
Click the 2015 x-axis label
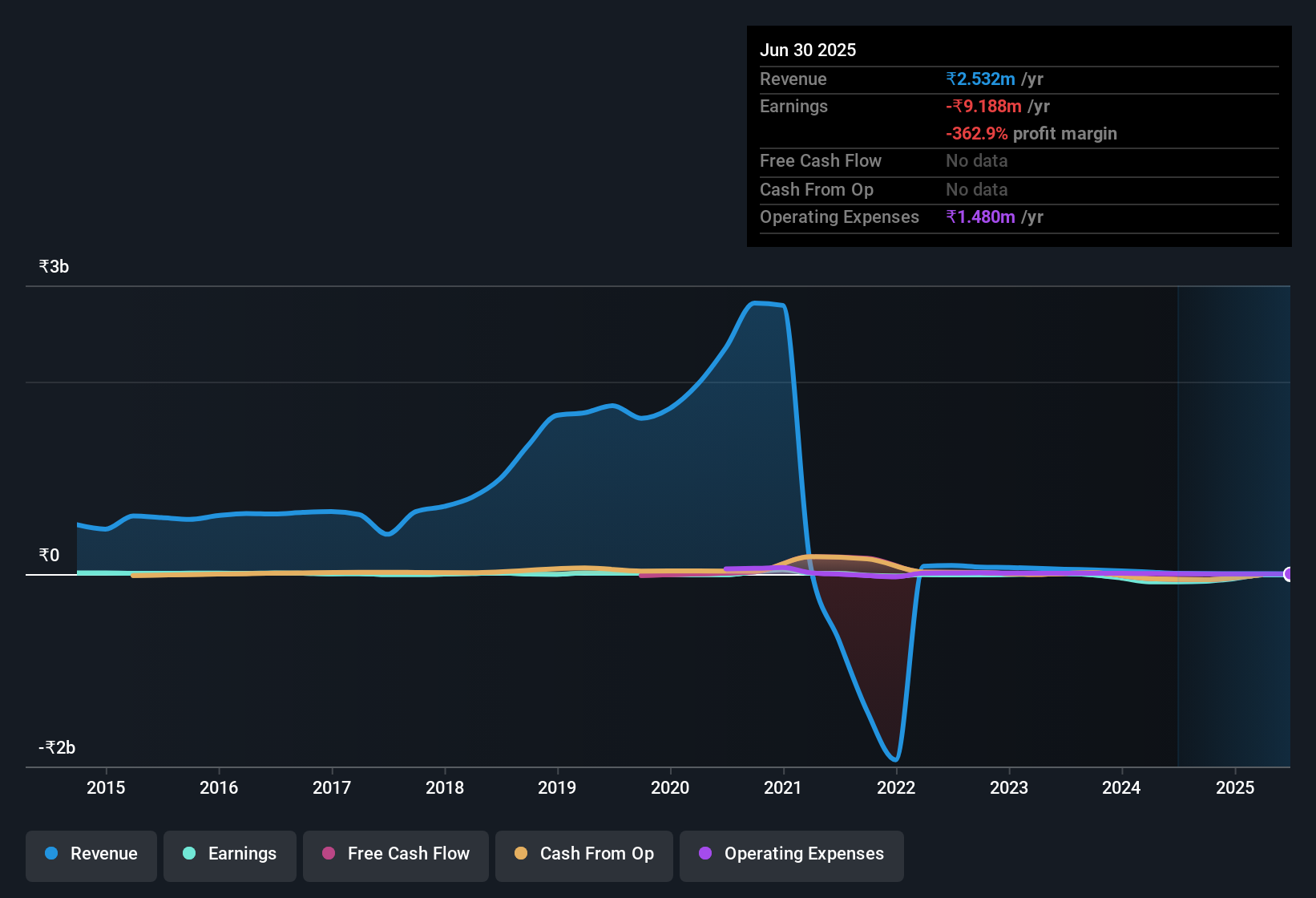coord(106,787)
